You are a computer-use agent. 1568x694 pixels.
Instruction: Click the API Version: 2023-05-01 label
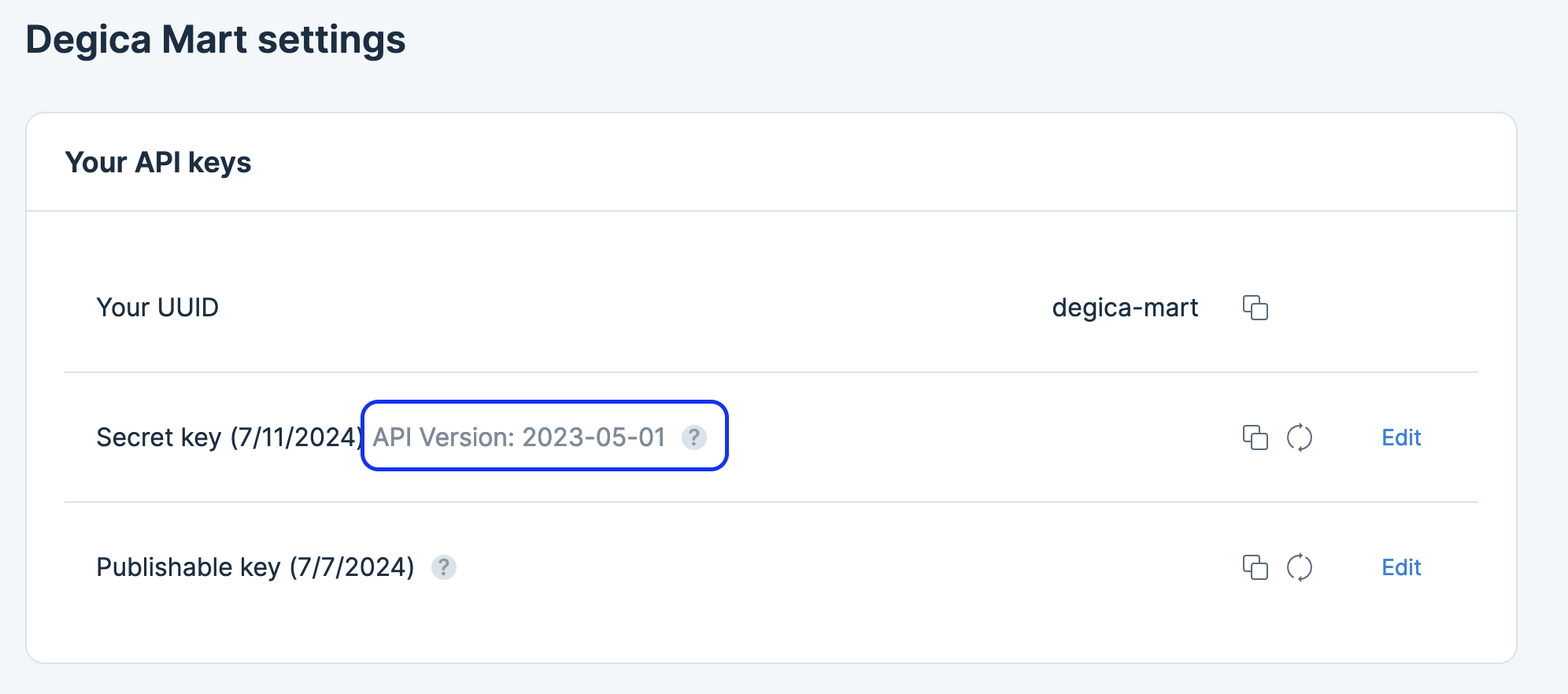tap(520, 437)
